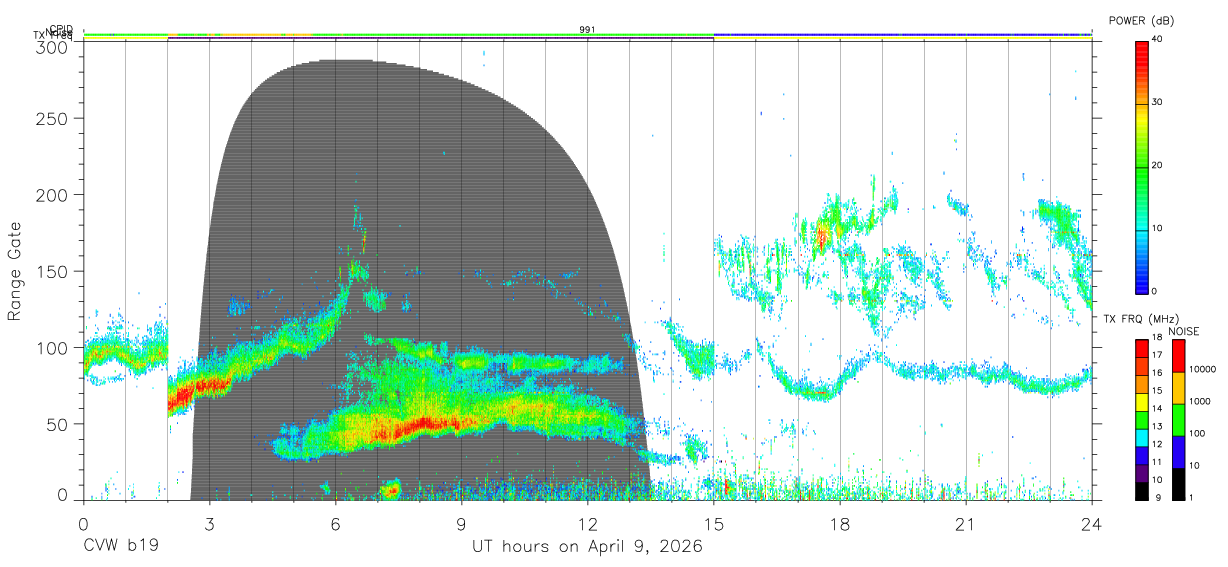Click the '1000' label on the NOISE scale
The width and height of the screenshot is (1228, 567).
[x=1199, y=401]
